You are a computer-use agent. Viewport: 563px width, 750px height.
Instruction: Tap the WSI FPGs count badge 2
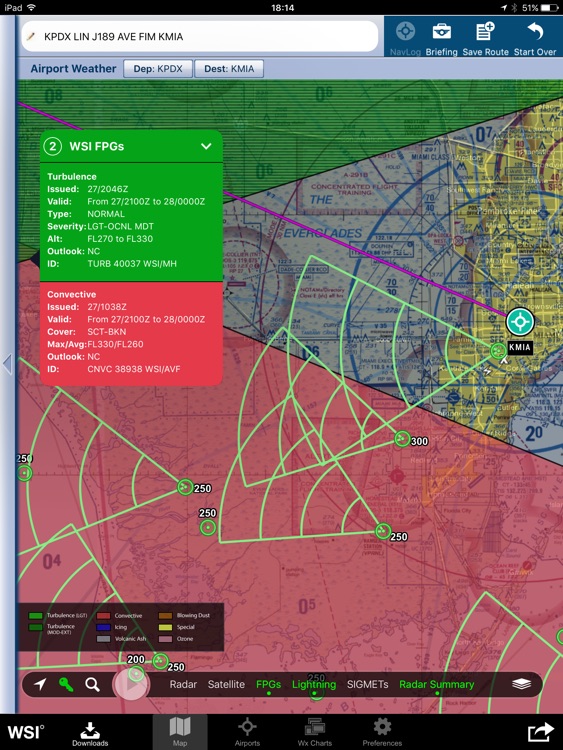click(x=53, y=146)
